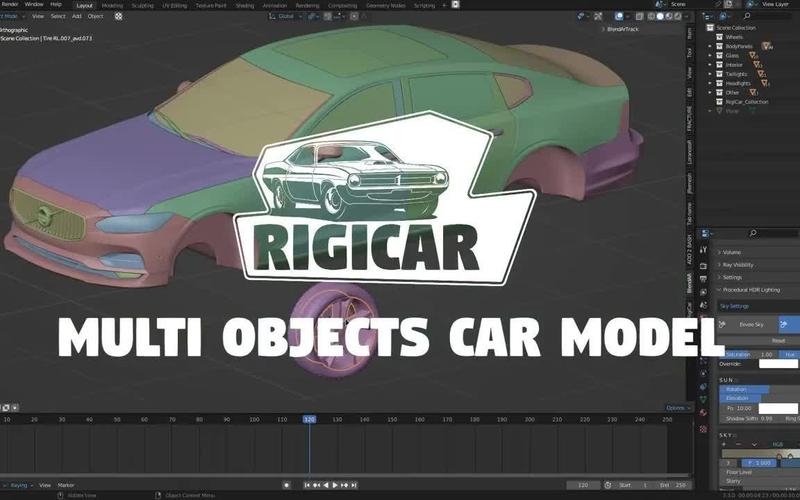The height and width of the screenshot is (500, 800).
Task: Open the Window menu
Action: tap(34, 4)
